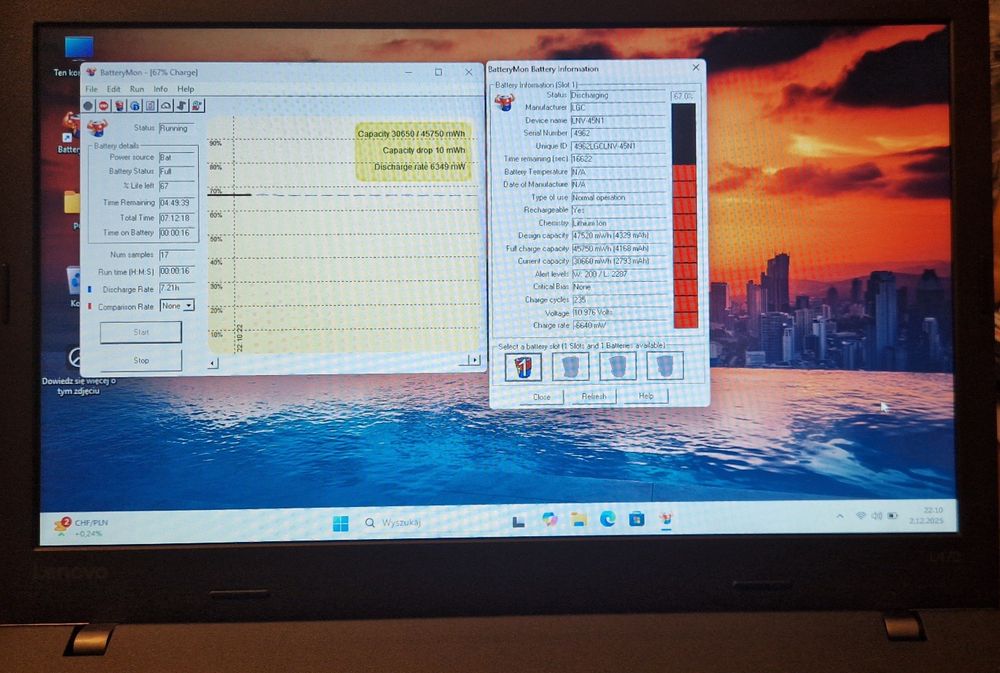
Task: Click the Stop button in BatteryMon
Action: (141, 360)
